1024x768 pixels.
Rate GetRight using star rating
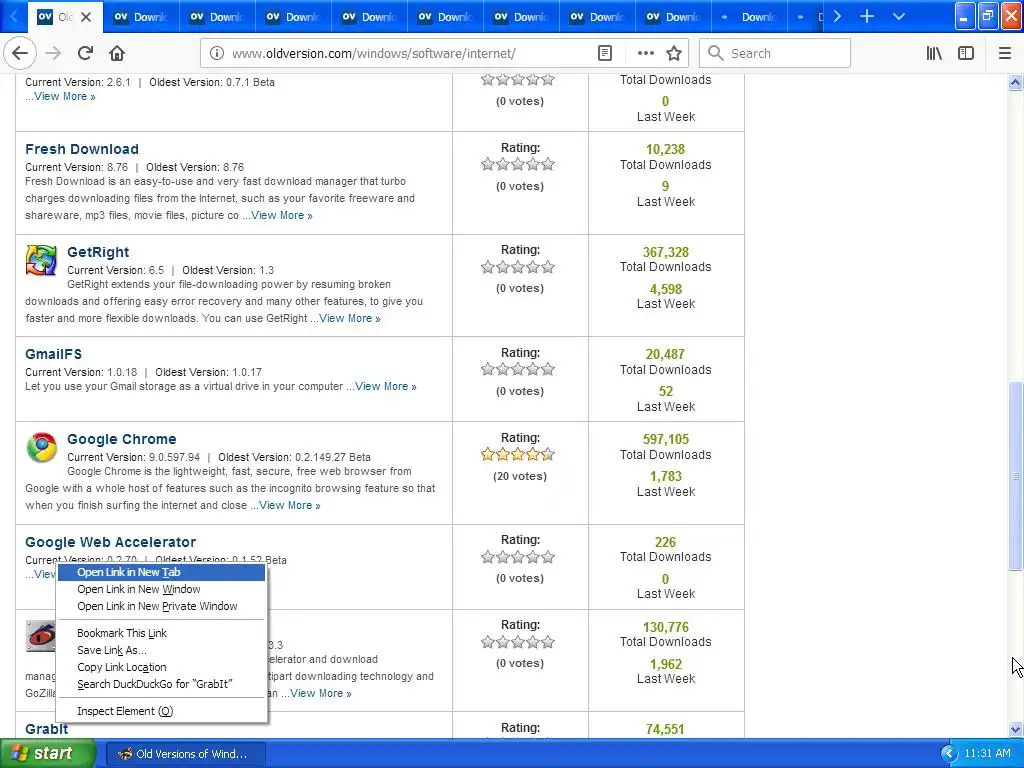[518, 267]
